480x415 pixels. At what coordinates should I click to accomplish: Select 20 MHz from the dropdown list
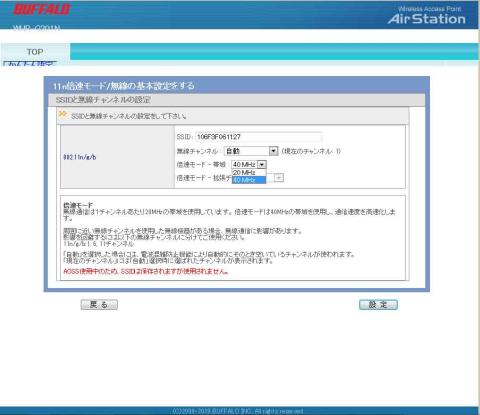click(x=249, y=173)
